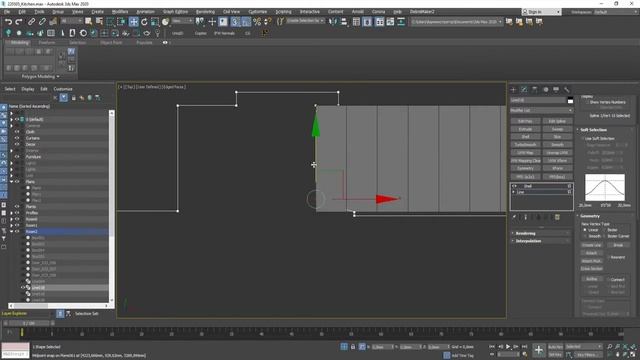Viewport: 640px width, 360px height.
Task: Toggle the Percent Snap icon
Action: click(257, 22)
